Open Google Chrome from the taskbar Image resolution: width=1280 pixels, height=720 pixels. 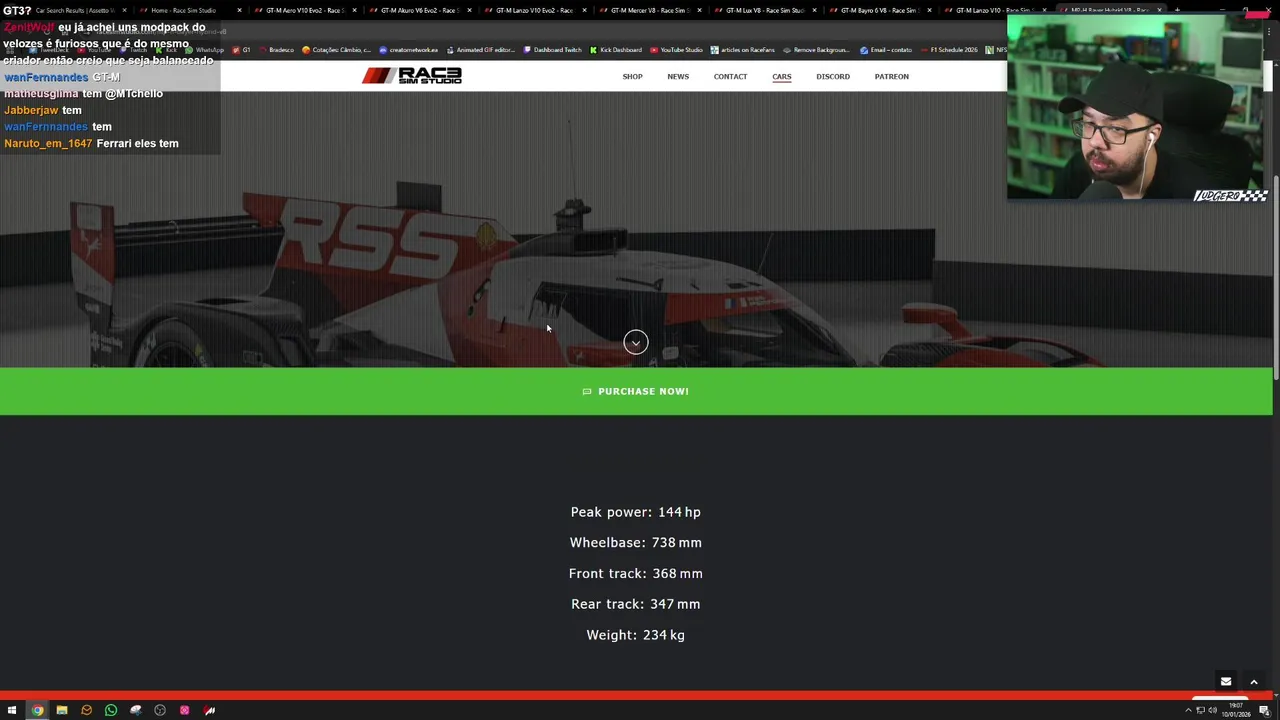click(x=37, y=710)
